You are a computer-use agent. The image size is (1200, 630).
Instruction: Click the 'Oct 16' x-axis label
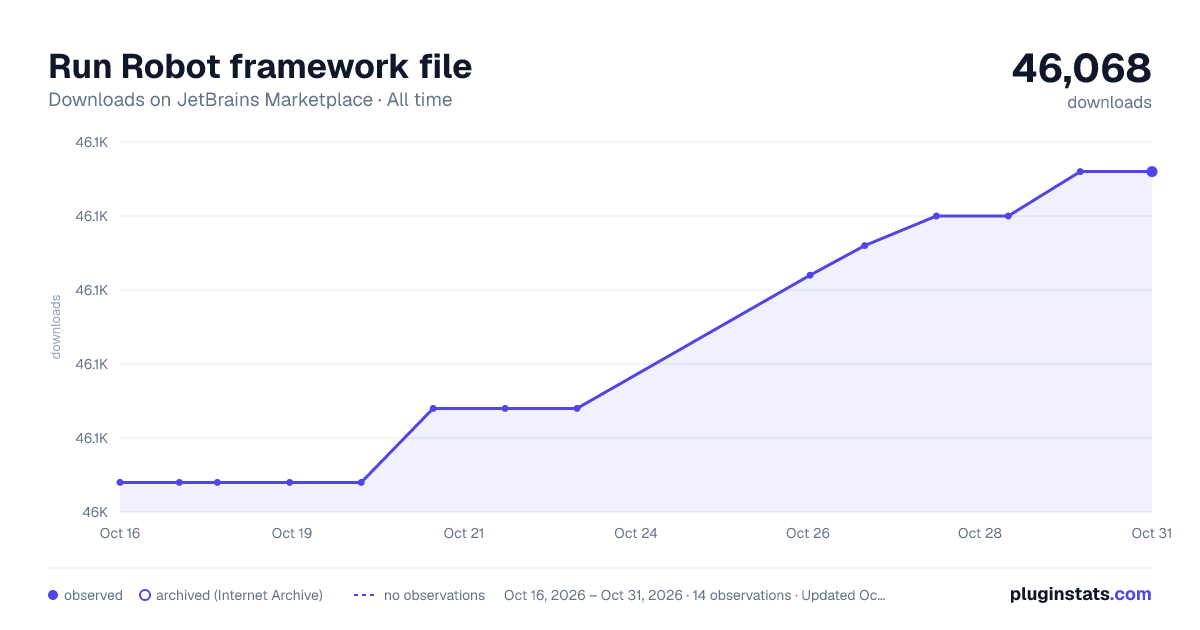[120, 533]
